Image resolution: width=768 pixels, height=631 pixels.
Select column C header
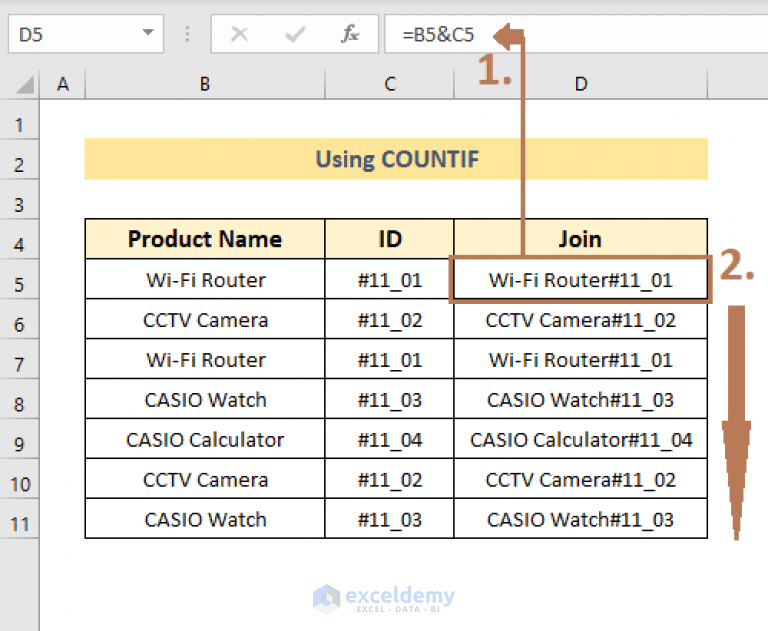(x=389, y=84)
